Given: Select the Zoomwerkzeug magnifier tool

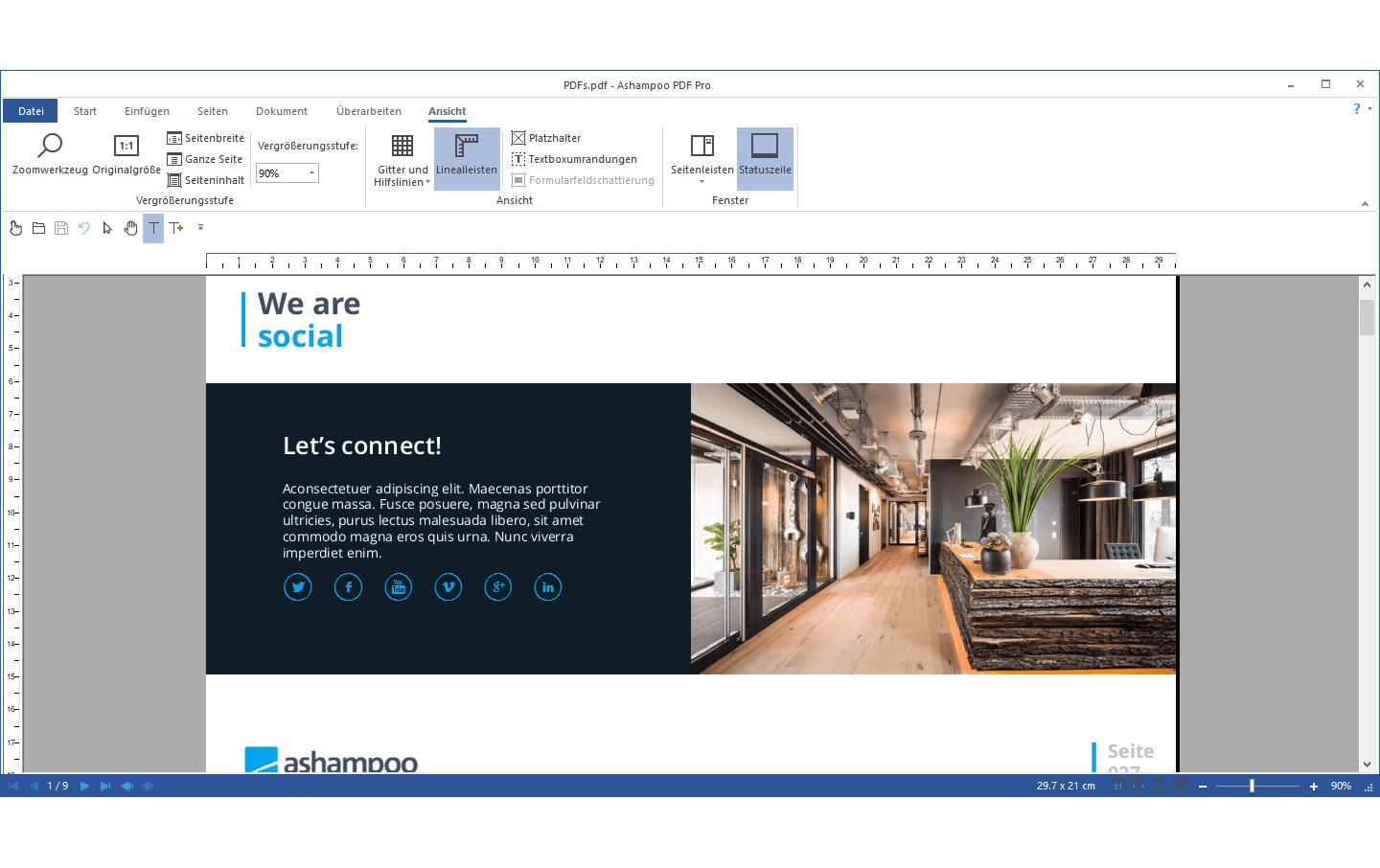Looking at the screenshot, I should click(x=50, y=154).
